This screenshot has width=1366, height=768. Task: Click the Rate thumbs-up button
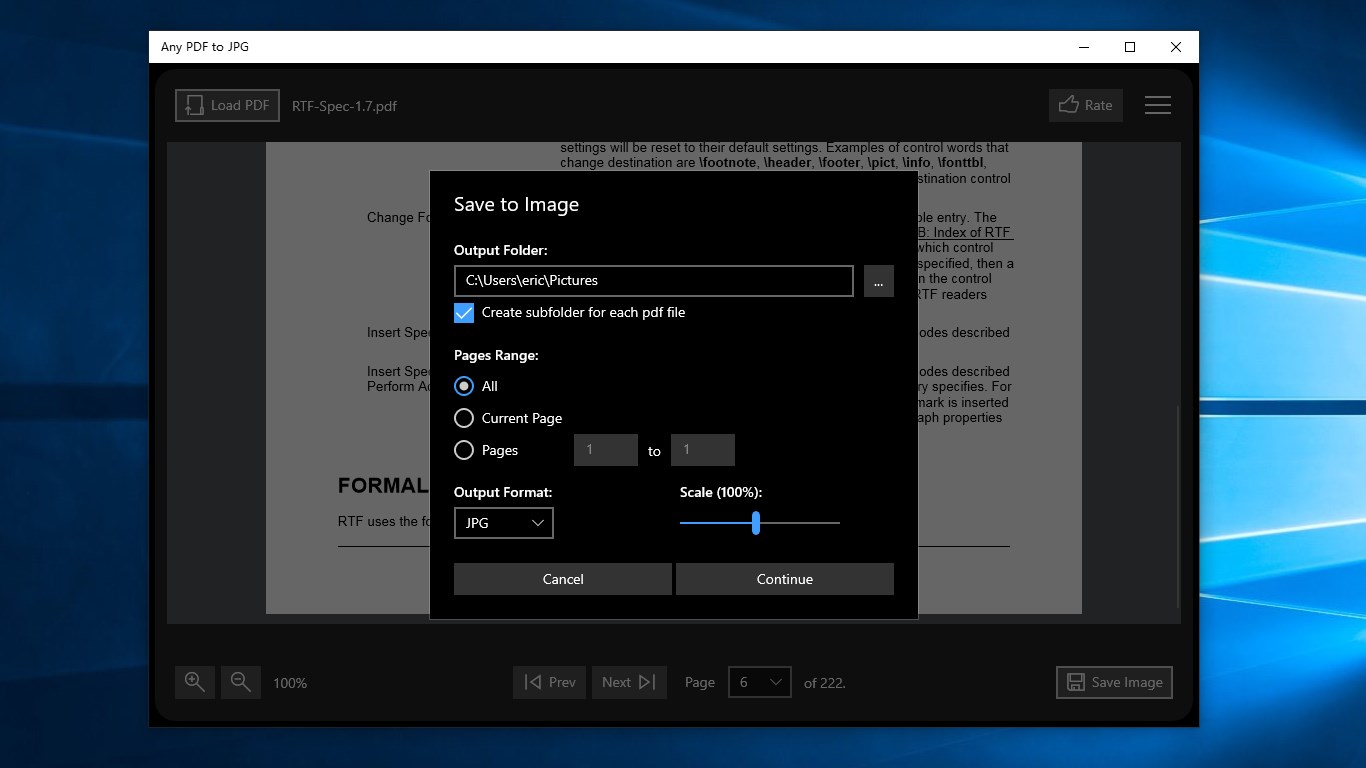tap(1086, 105)
